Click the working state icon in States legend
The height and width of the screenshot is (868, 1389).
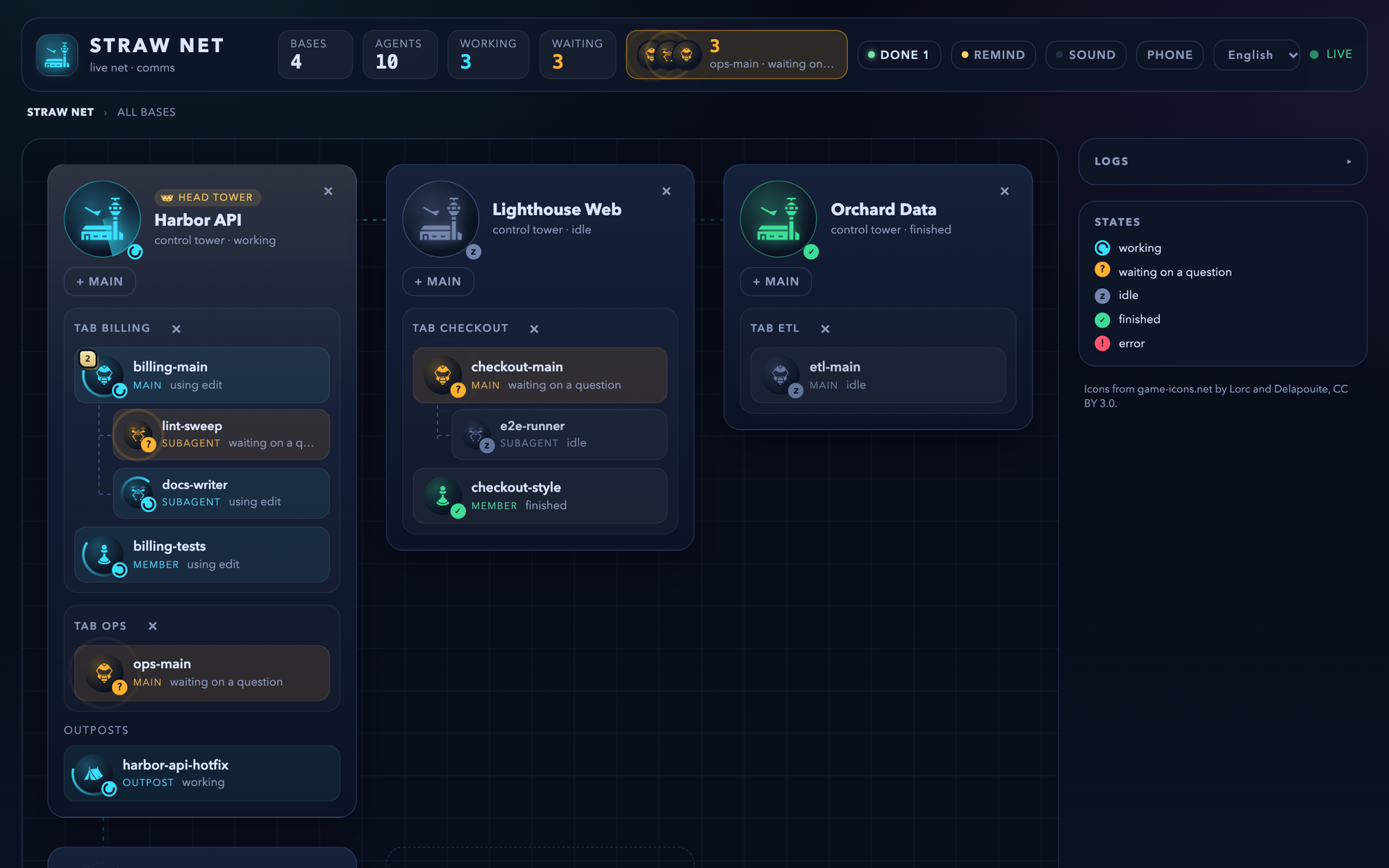point(1102,248)
